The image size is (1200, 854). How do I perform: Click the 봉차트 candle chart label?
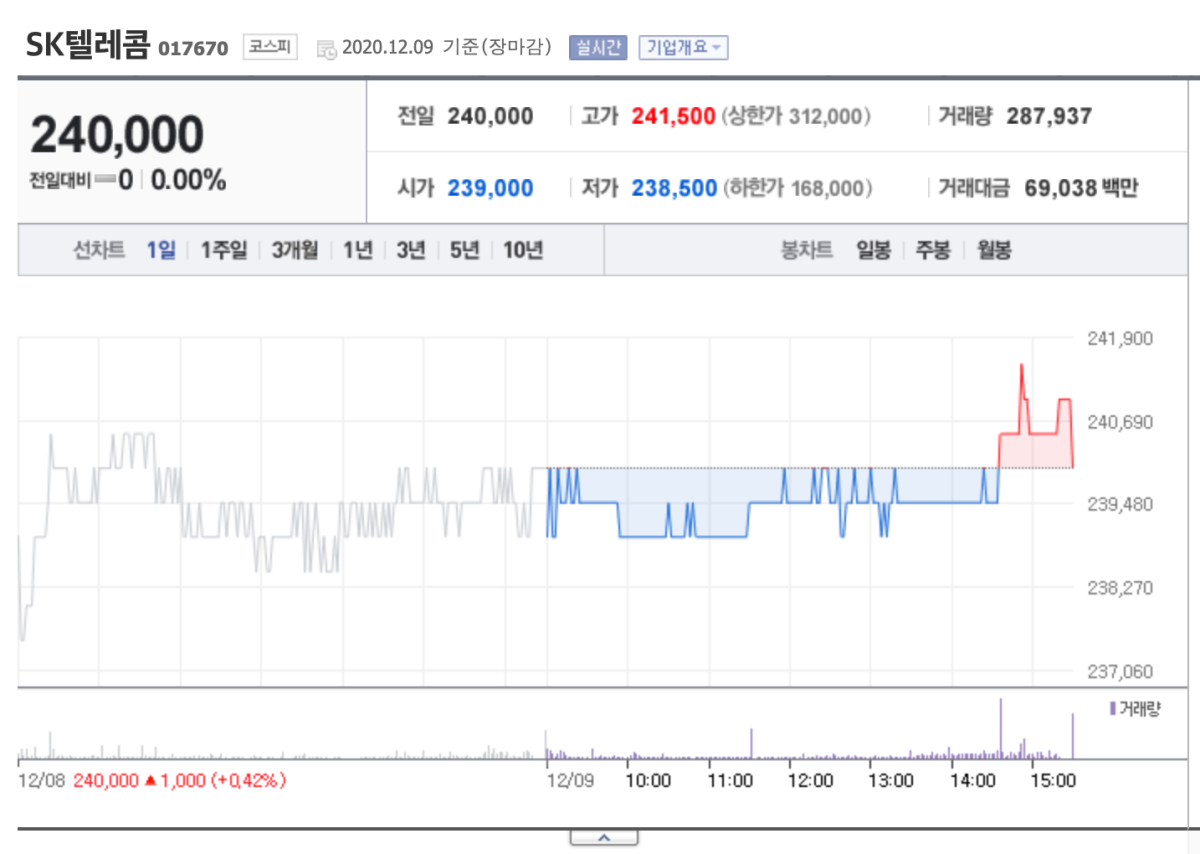(806, 250)
